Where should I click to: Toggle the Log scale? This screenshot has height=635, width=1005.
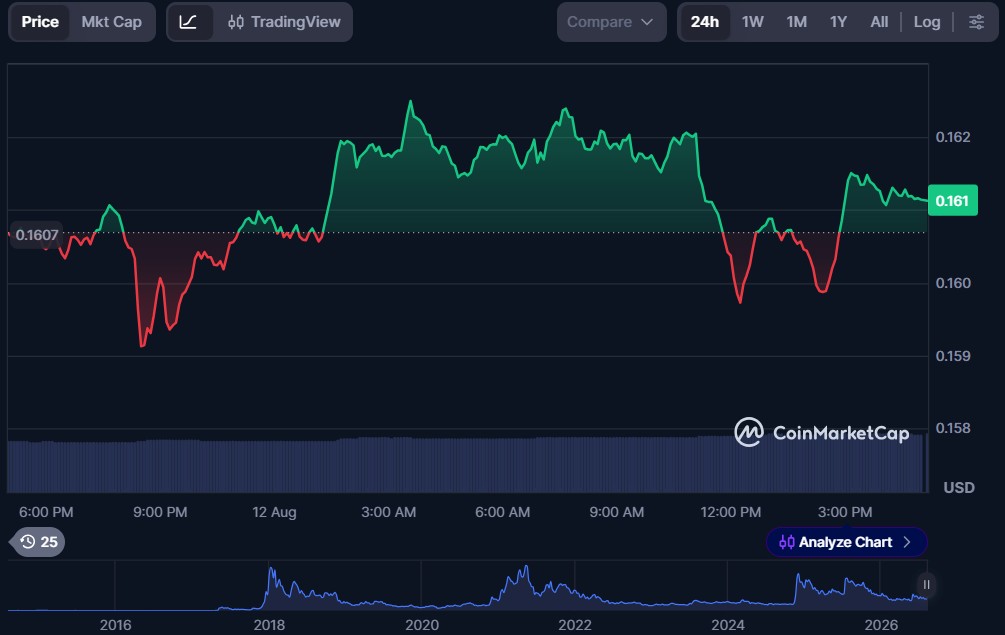click(927, 22)
